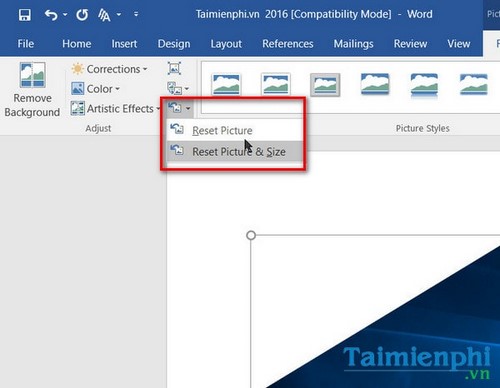Click the Undo arrow icon
500x388 pixels.
point(51,15)
